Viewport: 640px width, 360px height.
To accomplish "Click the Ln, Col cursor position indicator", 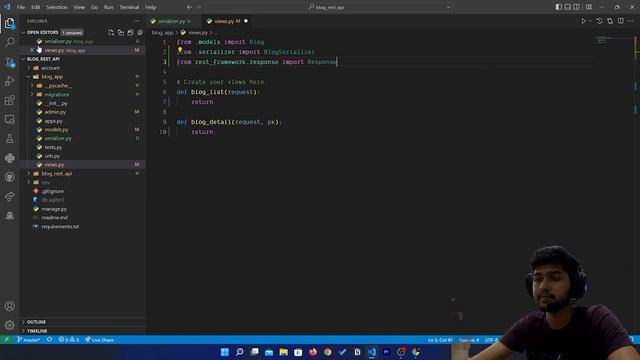I will click(x=440, y=340).
